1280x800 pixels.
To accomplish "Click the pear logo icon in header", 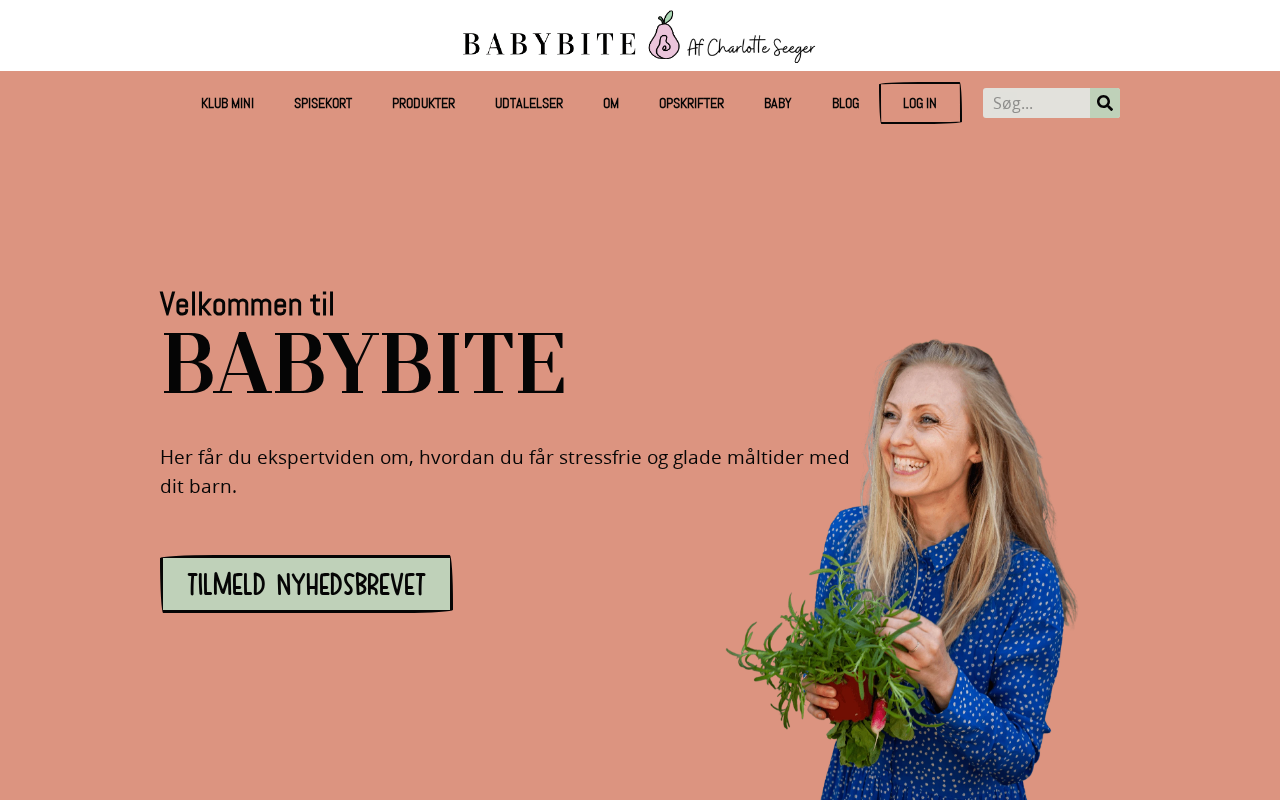I will click(664, 36).
